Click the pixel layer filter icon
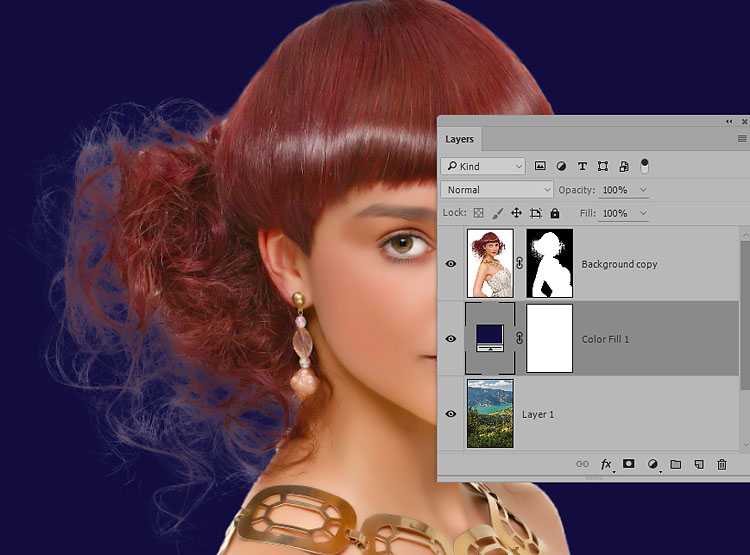 (x=540, y=166)
